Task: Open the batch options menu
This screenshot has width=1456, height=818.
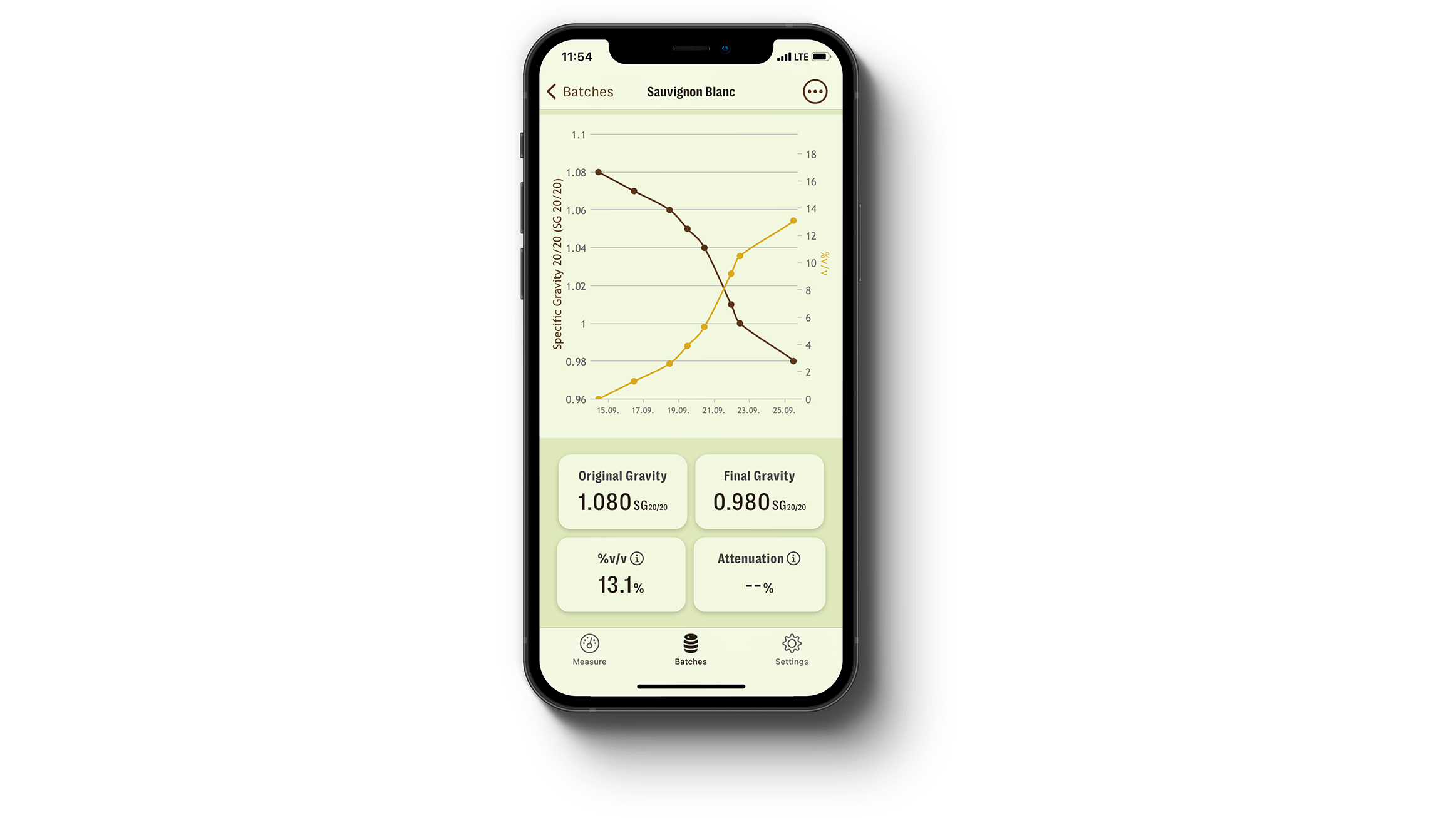Action: pyautogui.click(x=814, y=91)
